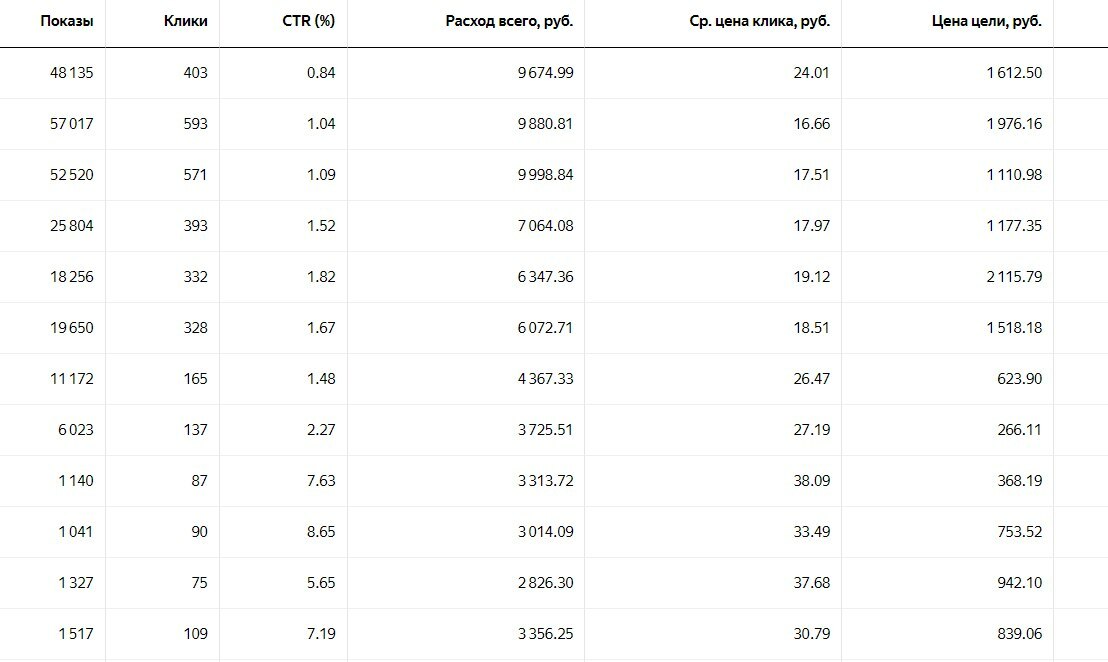Select the click price cell 37.68
Screen dimensions: 1108x662
pyautogui.click(x=811, y=583)
